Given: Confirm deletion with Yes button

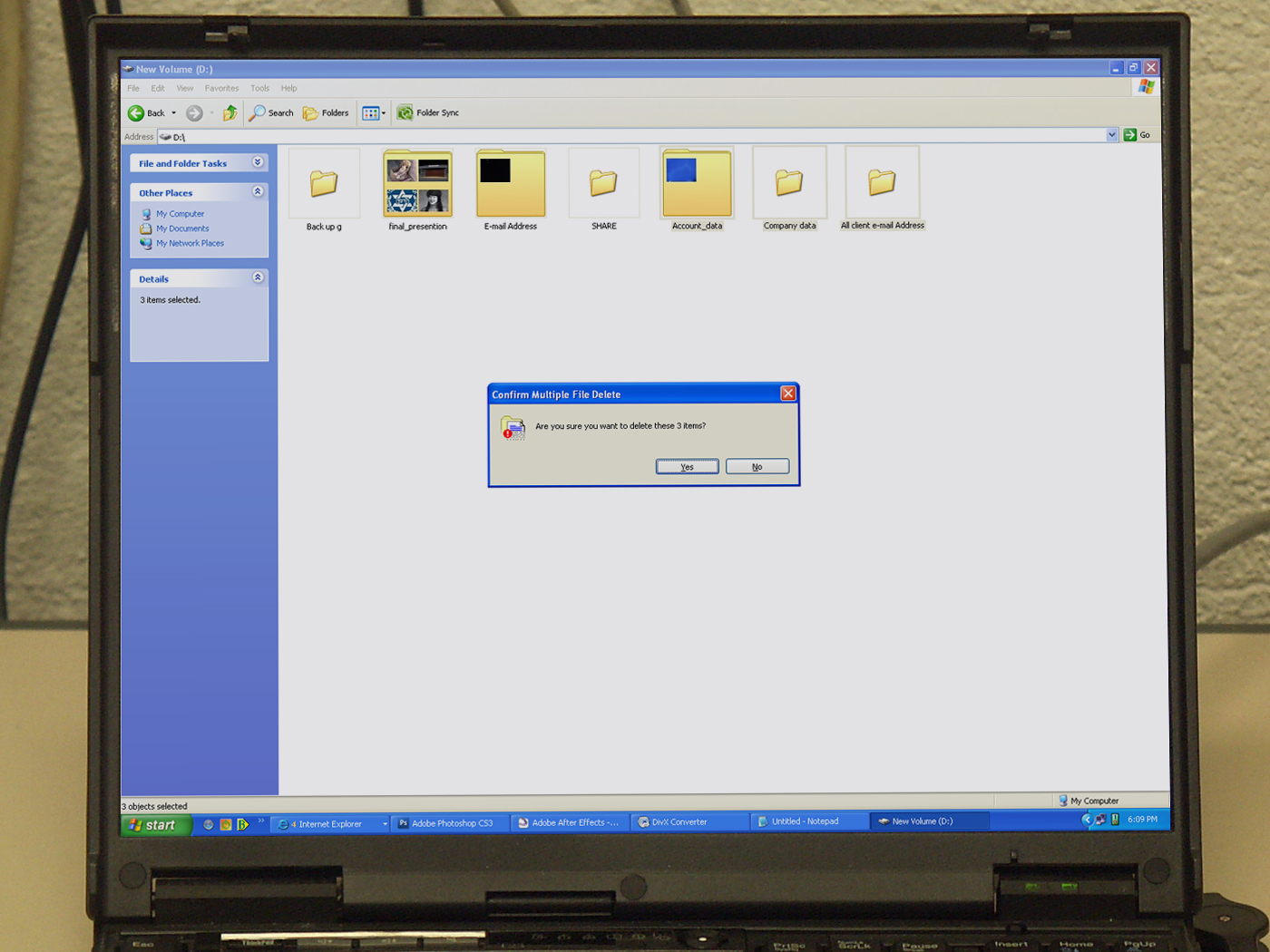Looking at the screenshot, I should 687,467.
